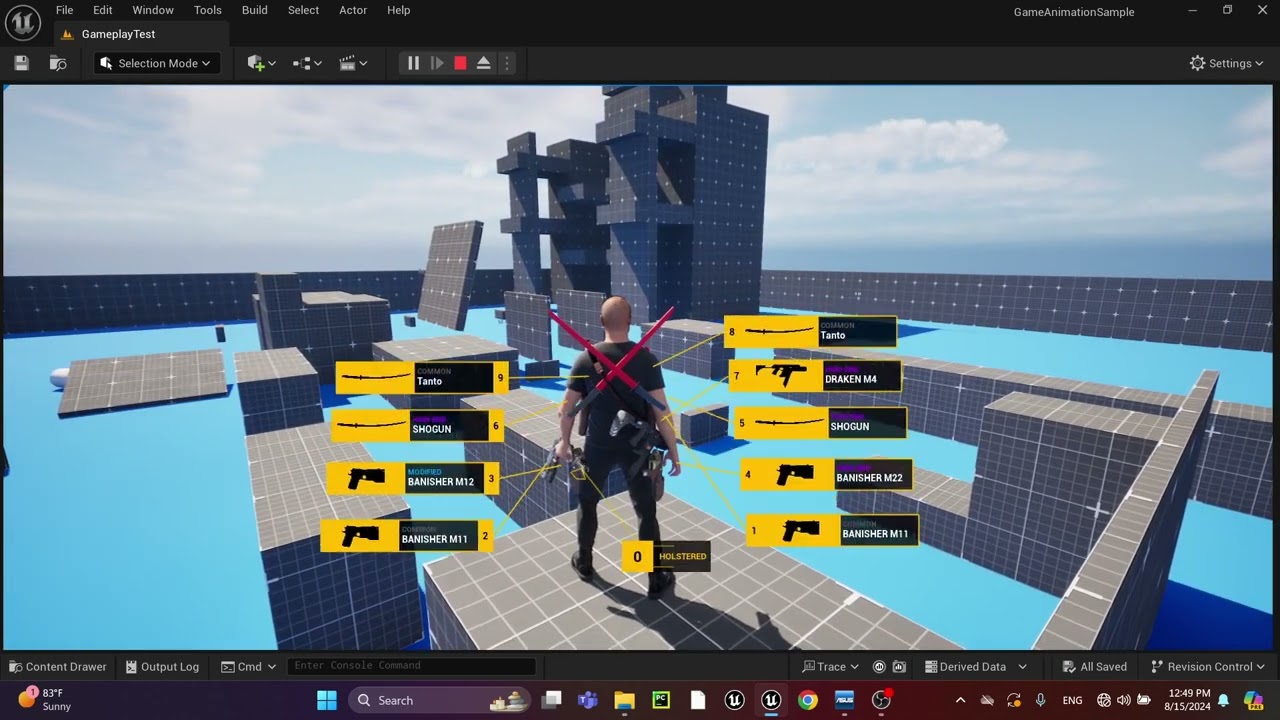This screenshot has width=1280, height=720.
Task: Select the BANISHER M11 weapon slot 2
Action: [407, 536]
